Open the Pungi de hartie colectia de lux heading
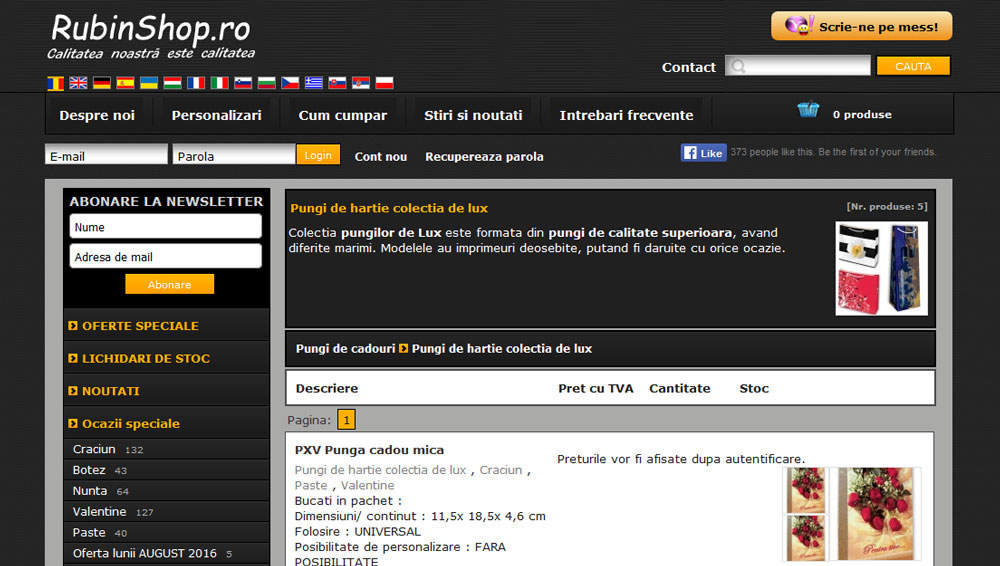 click(389, 208)
